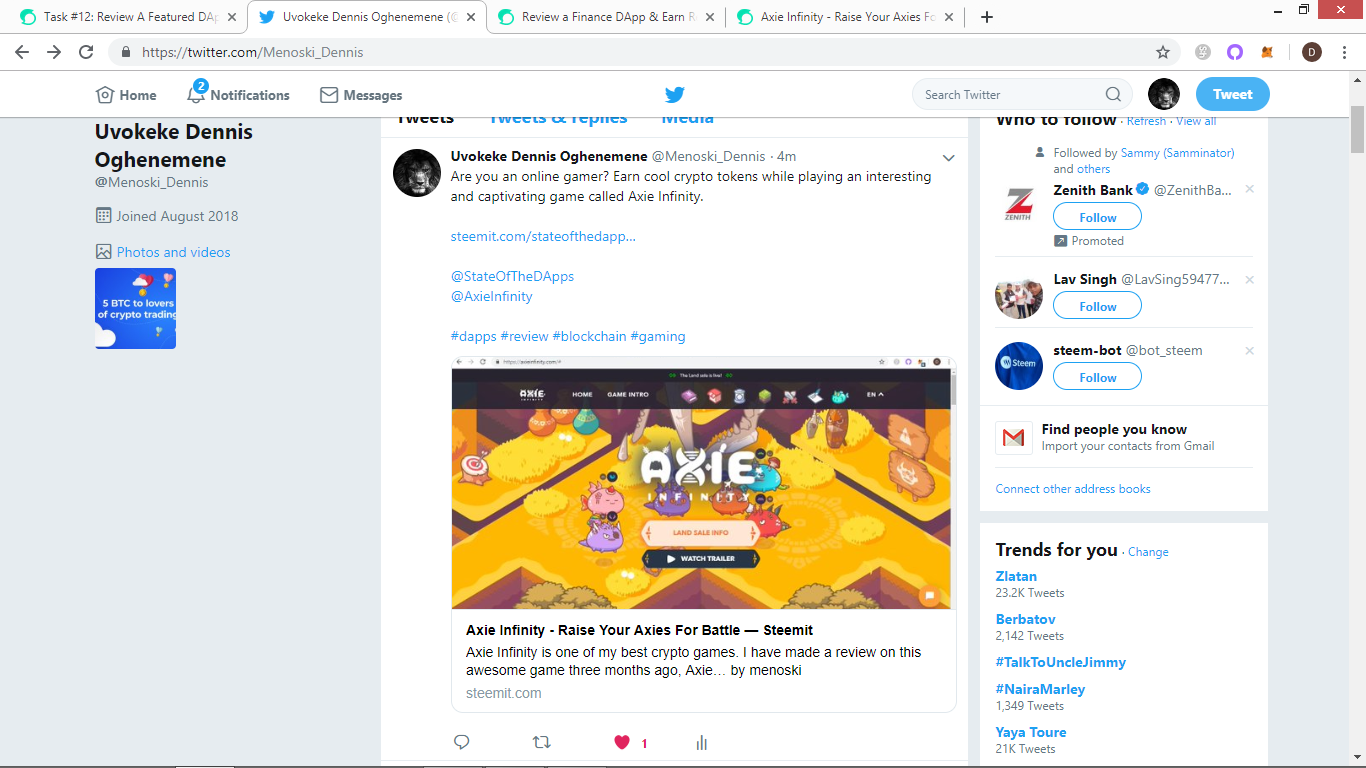1366x768 pixels.
Task: Open the Photos and videos link
Action: [x=173, y=252]
